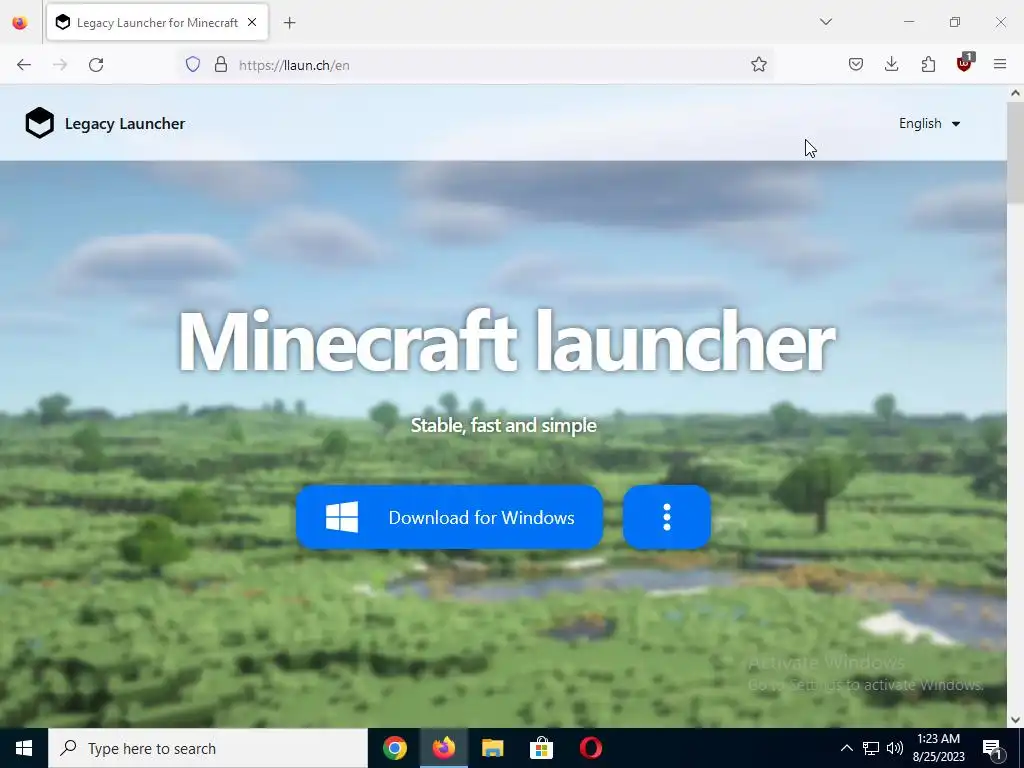This screenshot has width=1024, height=768.
Task: Close the Legacy Launcher for Minecraft tab
Action: tap(252, 22)
